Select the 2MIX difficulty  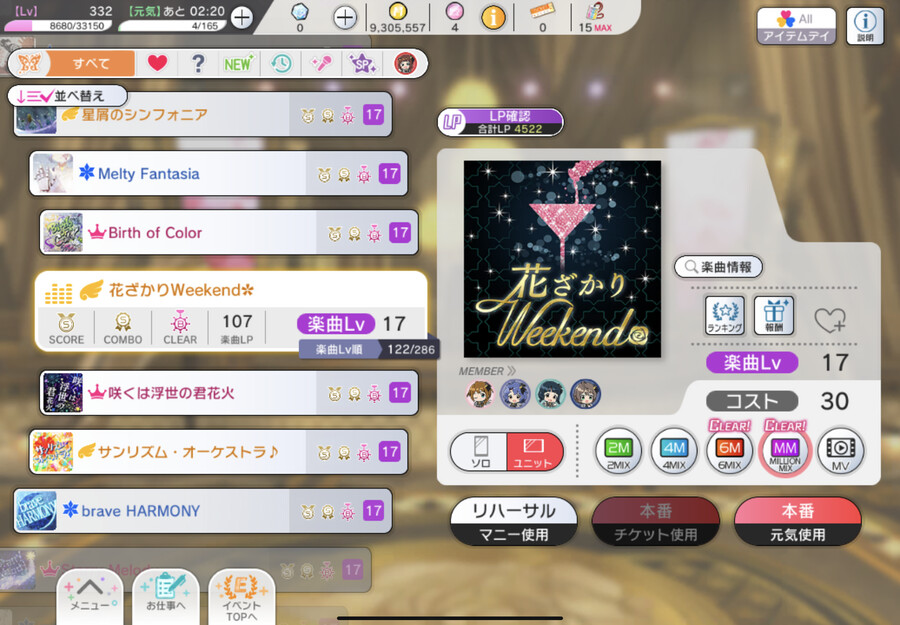(619, 452)
